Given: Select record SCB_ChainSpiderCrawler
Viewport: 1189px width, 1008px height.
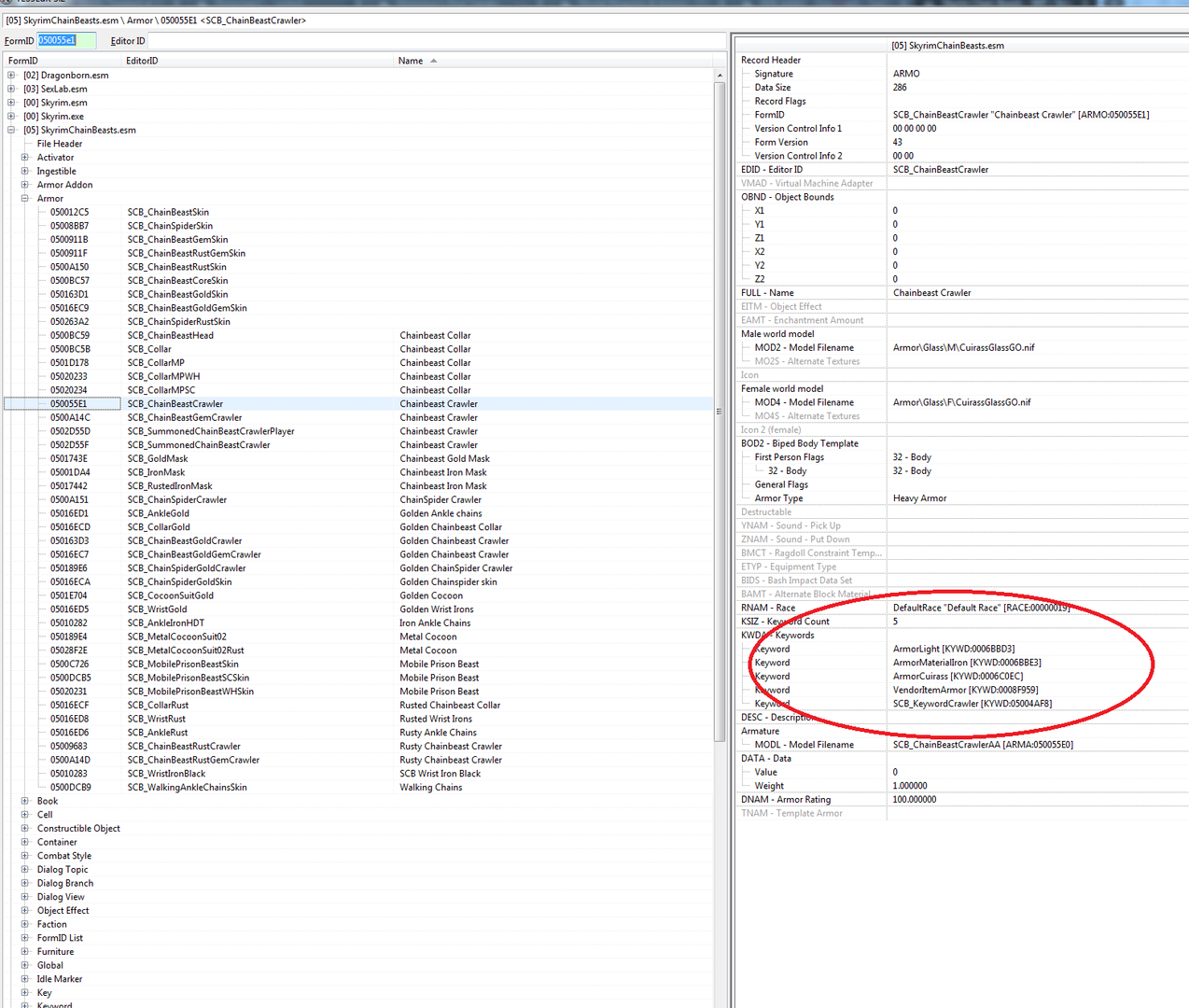Looking at the screenshot, I should pyautogui.click(x=177, y=500).
